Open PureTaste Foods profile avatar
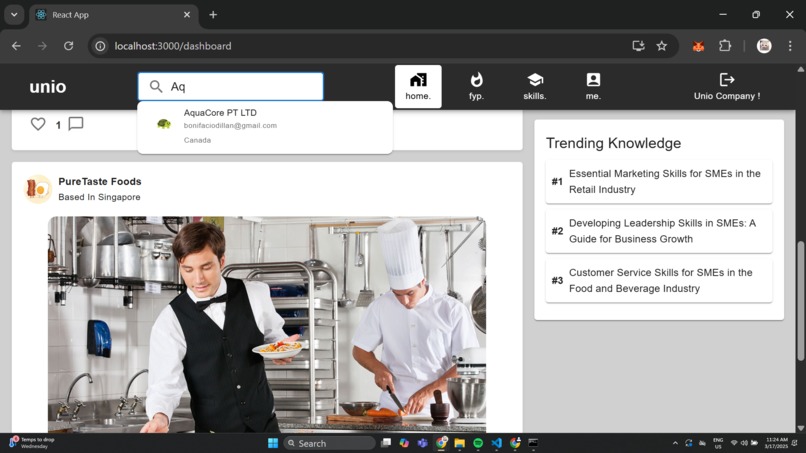Image resolution: width=806 pixels, height=453 pixels. click(38, 189)
